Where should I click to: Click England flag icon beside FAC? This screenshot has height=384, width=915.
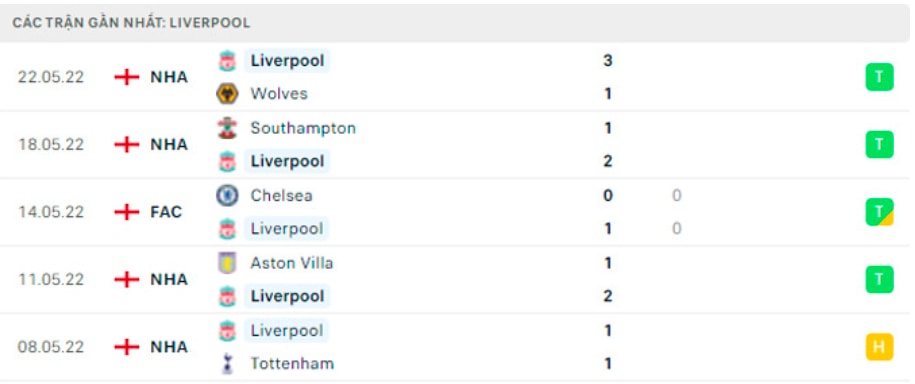[x=127, y=212]
